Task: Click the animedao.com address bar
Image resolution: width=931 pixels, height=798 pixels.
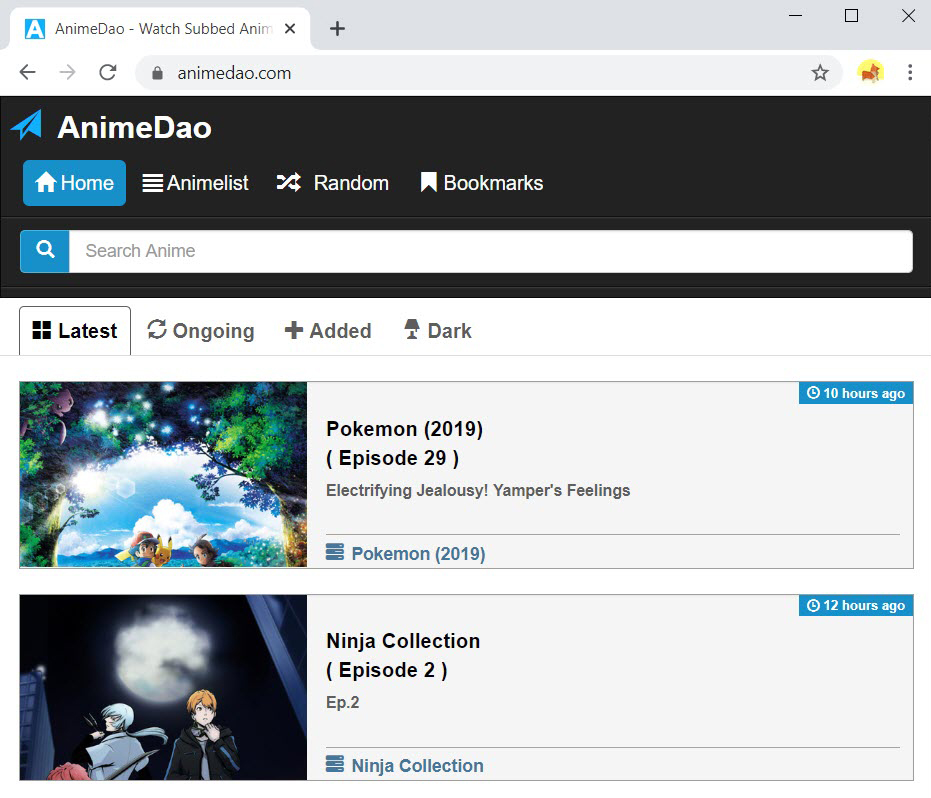Action: click(488, 73)
